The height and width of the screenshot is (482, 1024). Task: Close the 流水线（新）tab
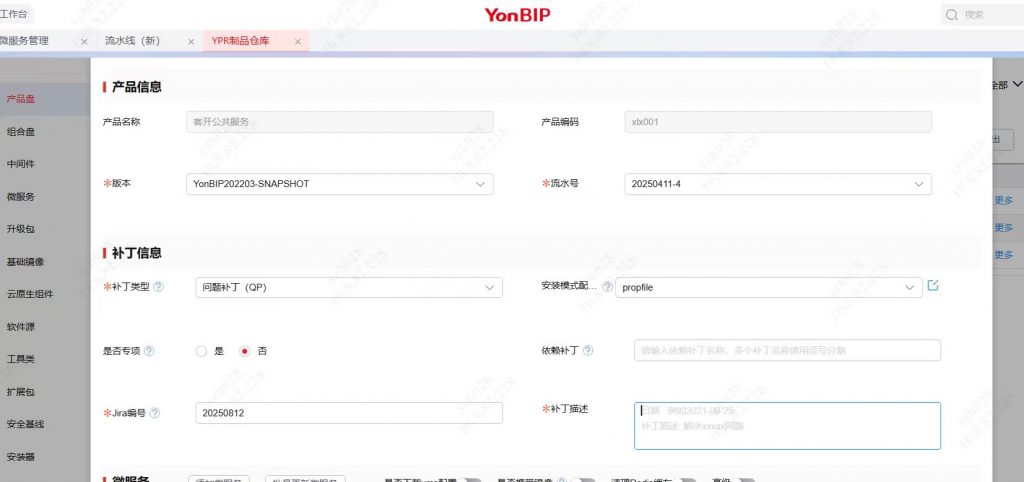tap(191, 42)
